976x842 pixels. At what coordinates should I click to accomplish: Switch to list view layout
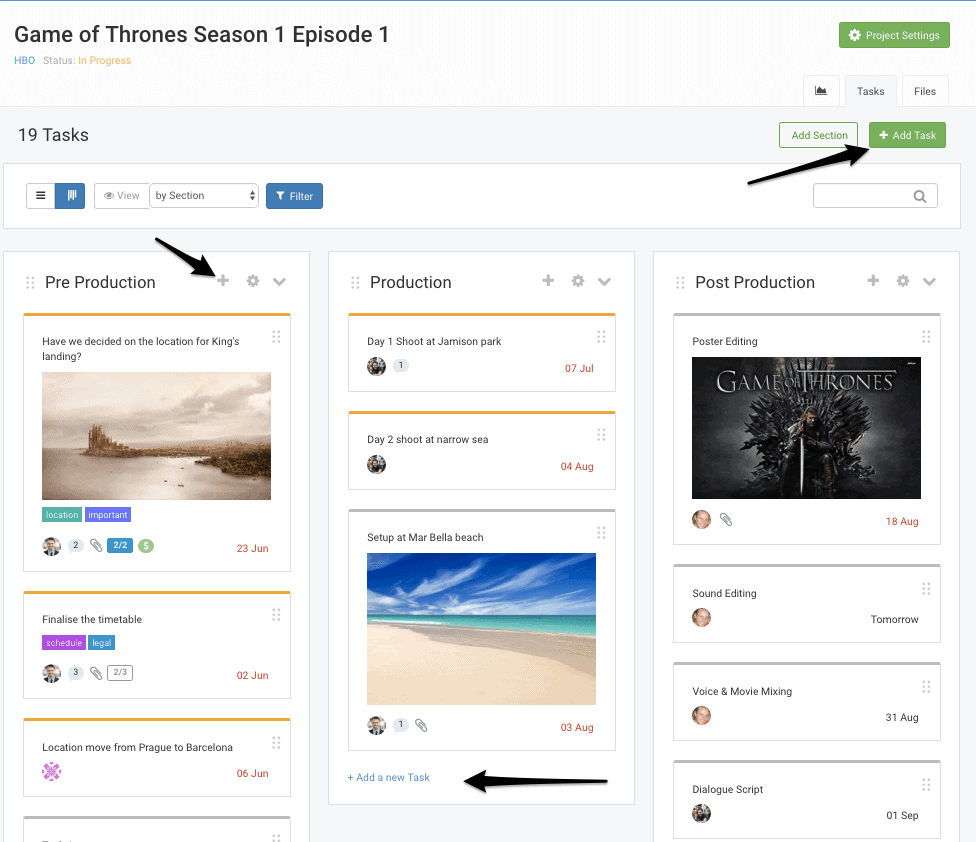tap(40, 195)
